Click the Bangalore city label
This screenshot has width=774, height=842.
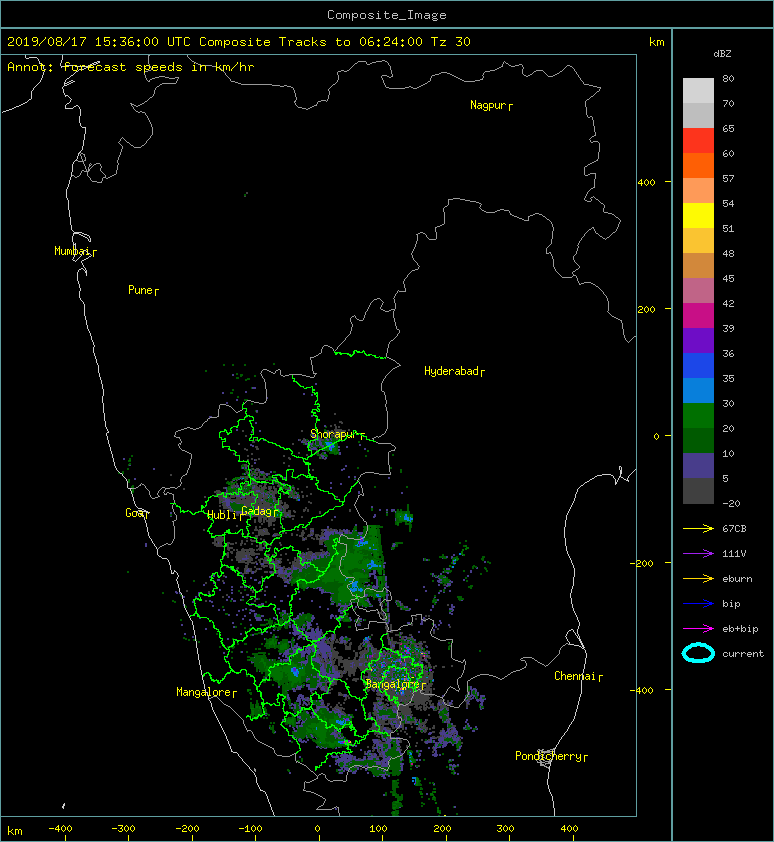[393, 684]
